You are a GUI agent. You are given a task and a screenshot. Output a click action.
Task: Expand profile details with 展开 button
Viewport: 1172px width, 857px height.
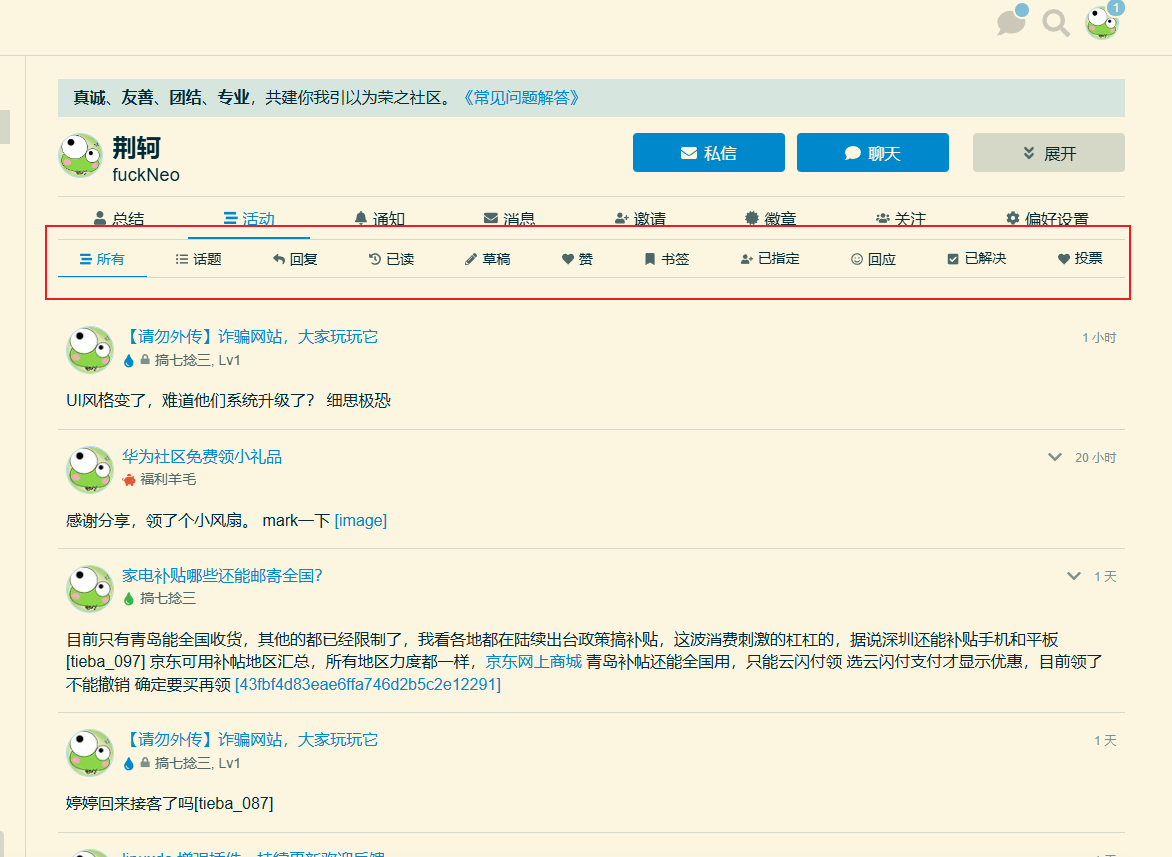(x=1049, y=153)
